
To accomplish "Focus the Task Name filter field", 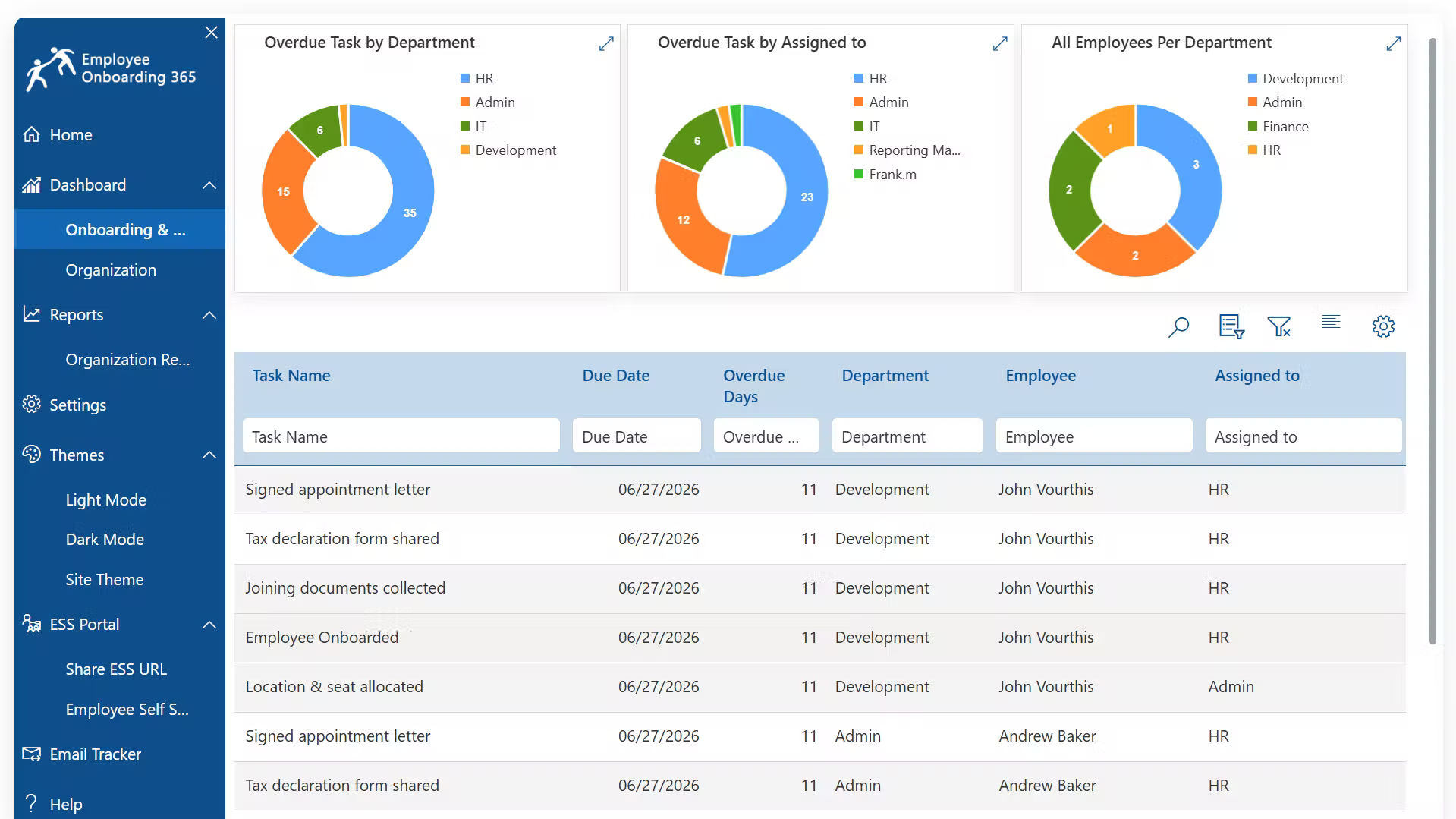I will (x=401, y=436).
